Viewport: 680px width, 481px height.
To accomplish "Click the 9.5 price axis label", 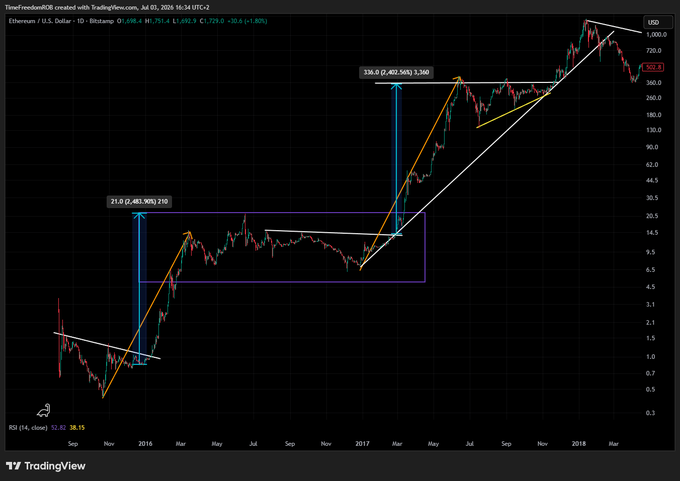I will click(651, 252).
